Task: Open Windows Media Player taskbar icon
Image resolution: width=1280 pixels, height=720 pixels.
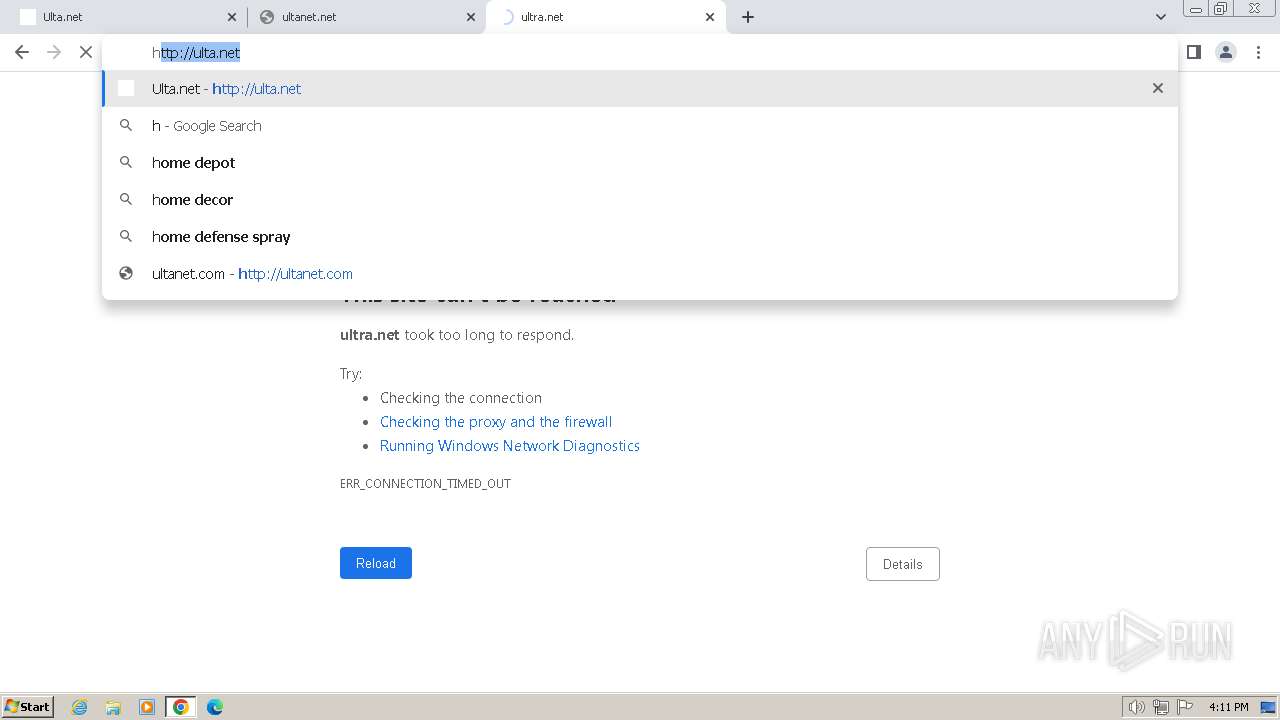Action: tap(147, 707)
